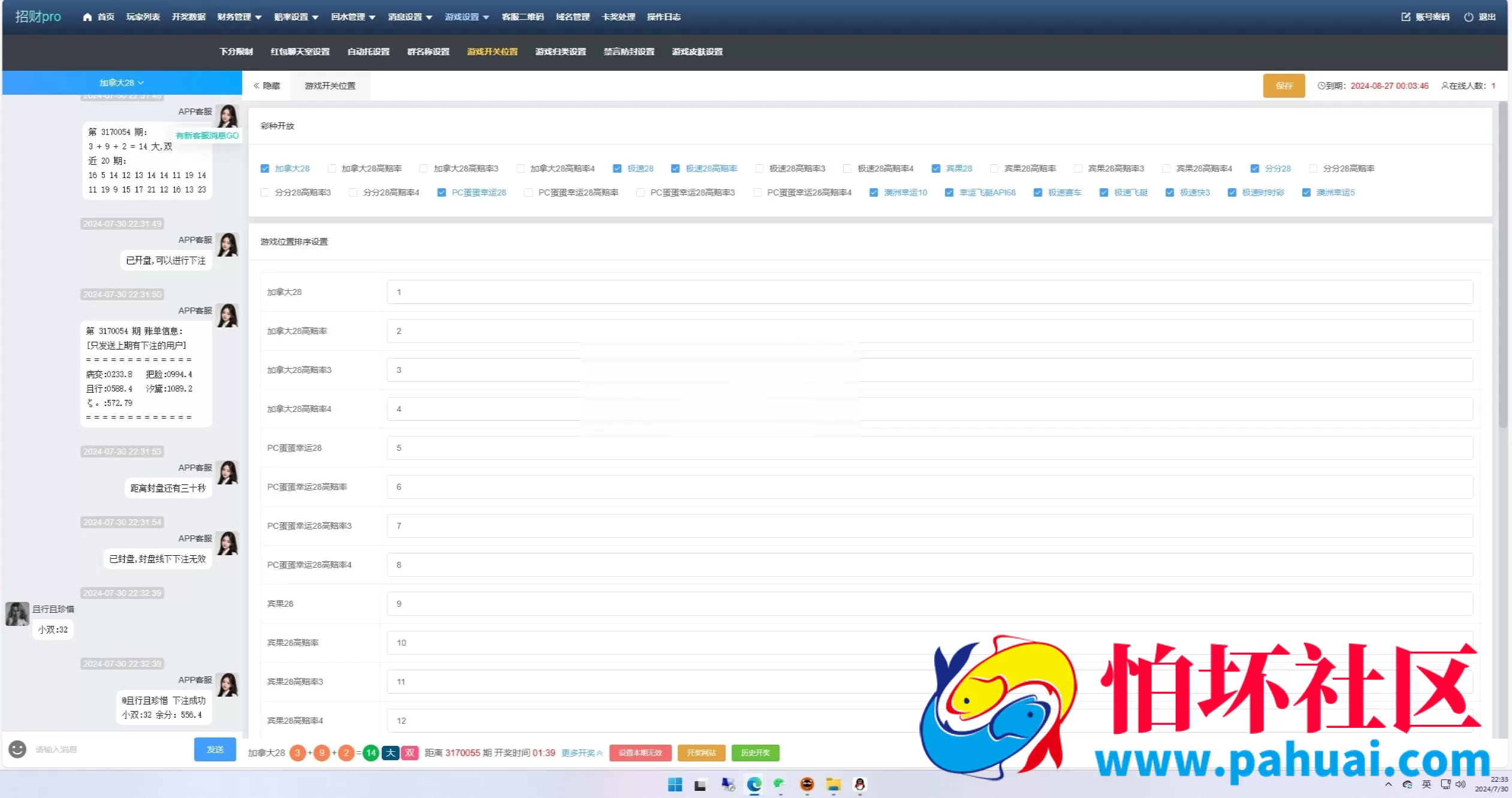This screenshot has height=798, width=1512.
Task: Open the QQ penguin app on the taskbar
Action: [x=859, y=784]
